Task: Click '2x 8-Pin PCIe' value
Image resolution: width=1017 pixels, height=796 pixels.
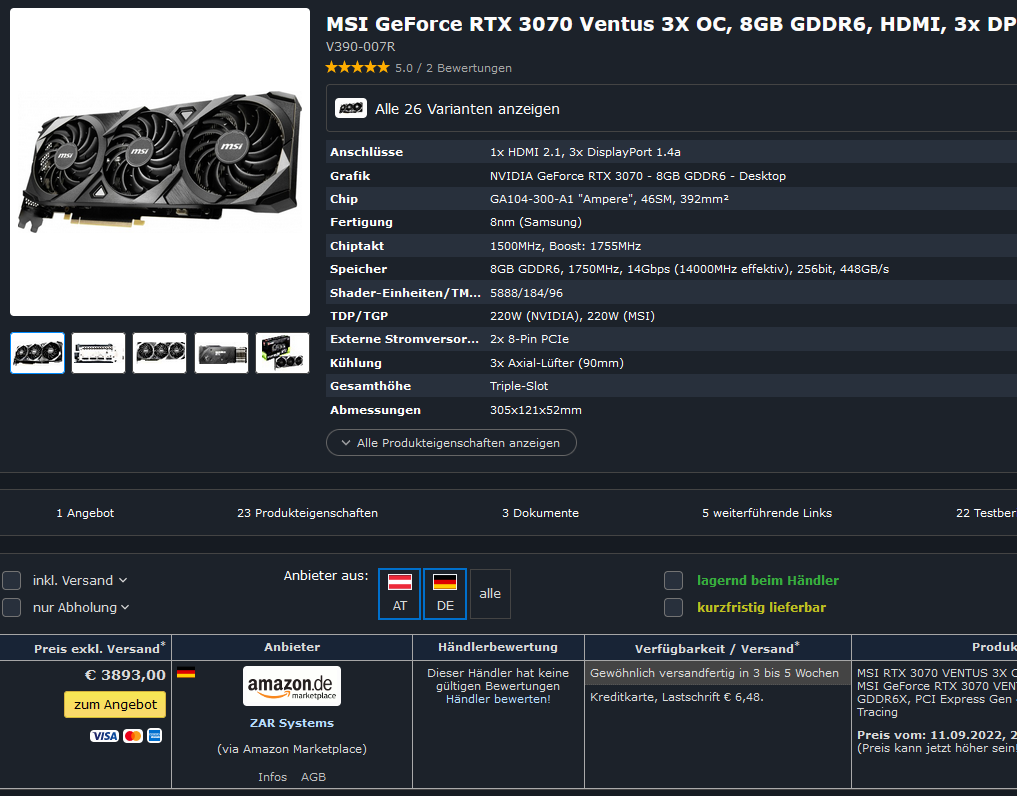Action: [529, 339]
